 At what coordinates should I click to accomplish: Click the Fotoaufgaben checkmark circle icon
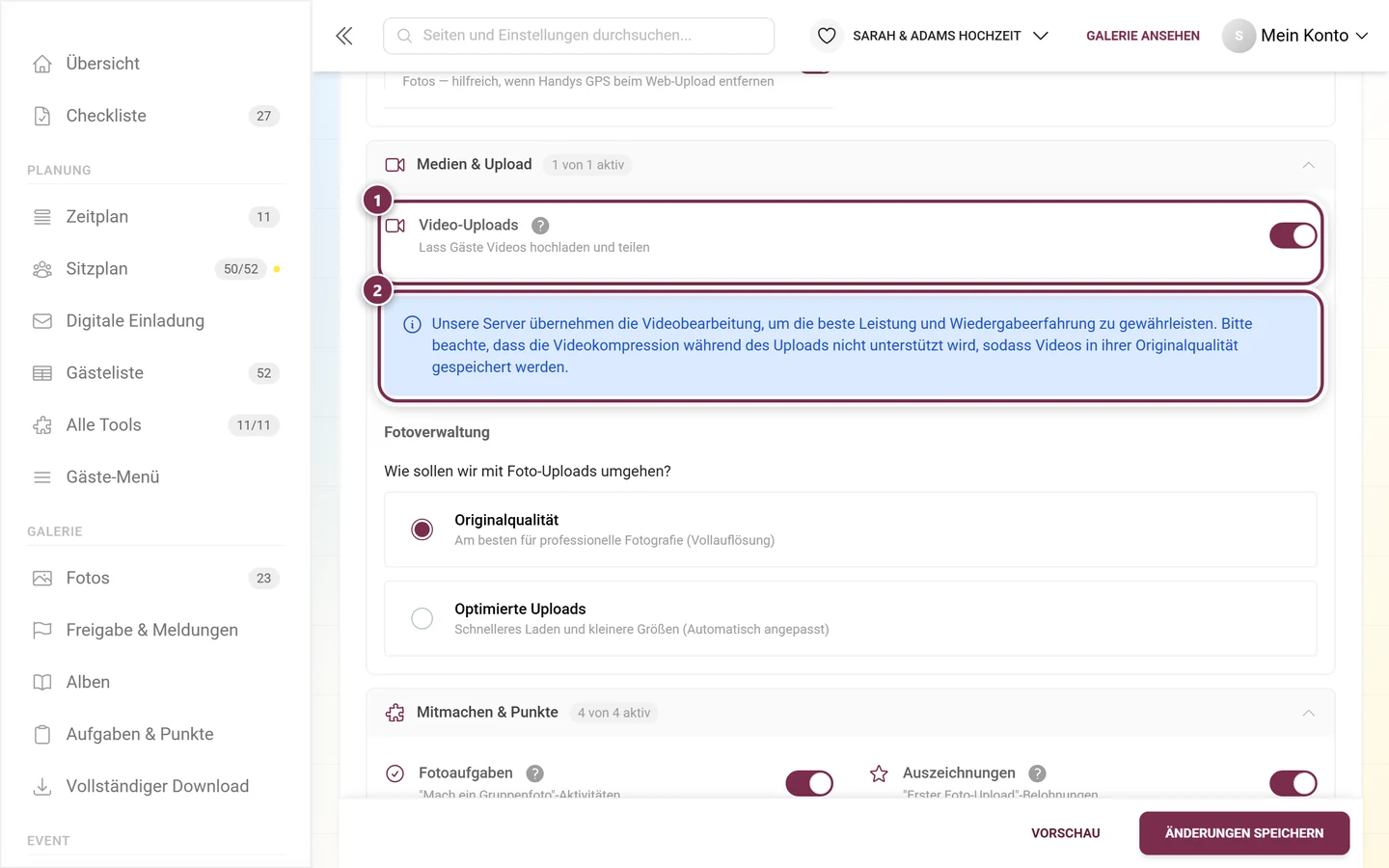pos(395,773)
